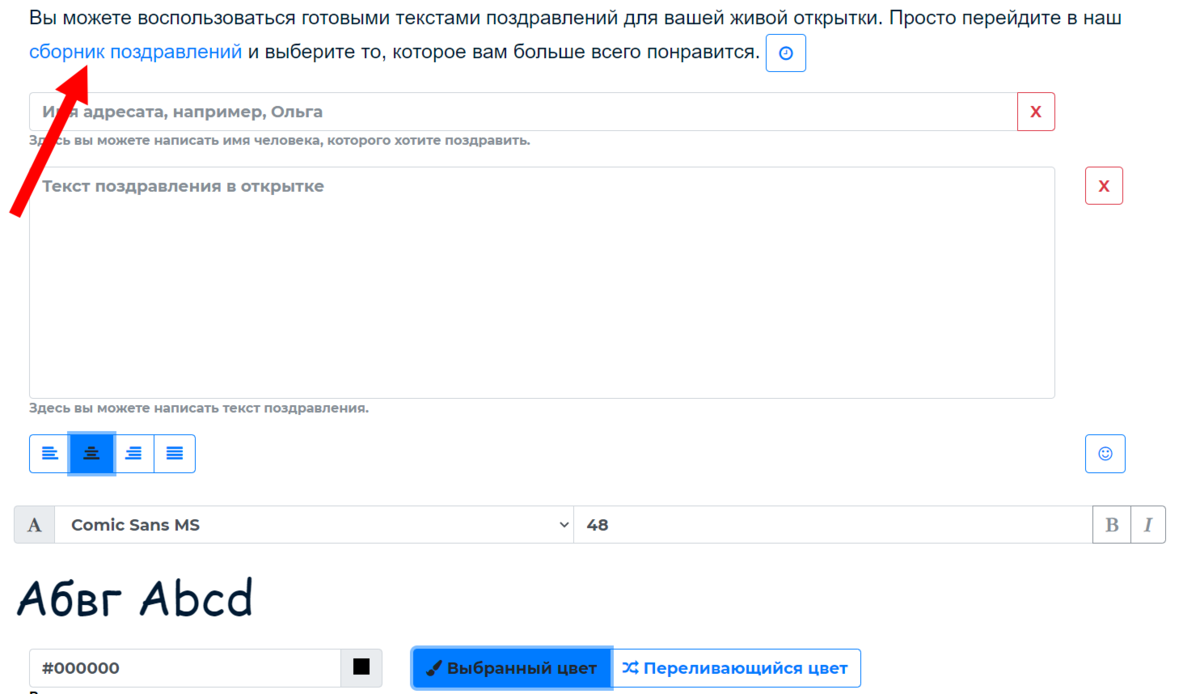Screen dimensions: 1200x694
Task: Align text to the right
Action: pos(133,454)
